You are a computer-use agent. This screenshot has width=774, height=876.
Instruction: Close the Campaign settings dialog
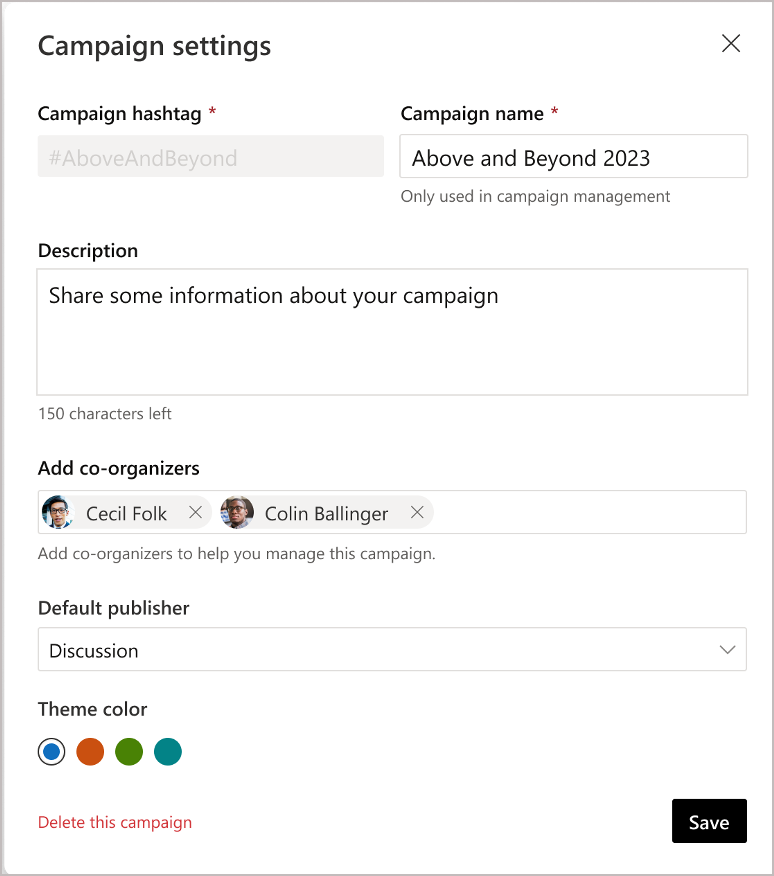[731, 44]
